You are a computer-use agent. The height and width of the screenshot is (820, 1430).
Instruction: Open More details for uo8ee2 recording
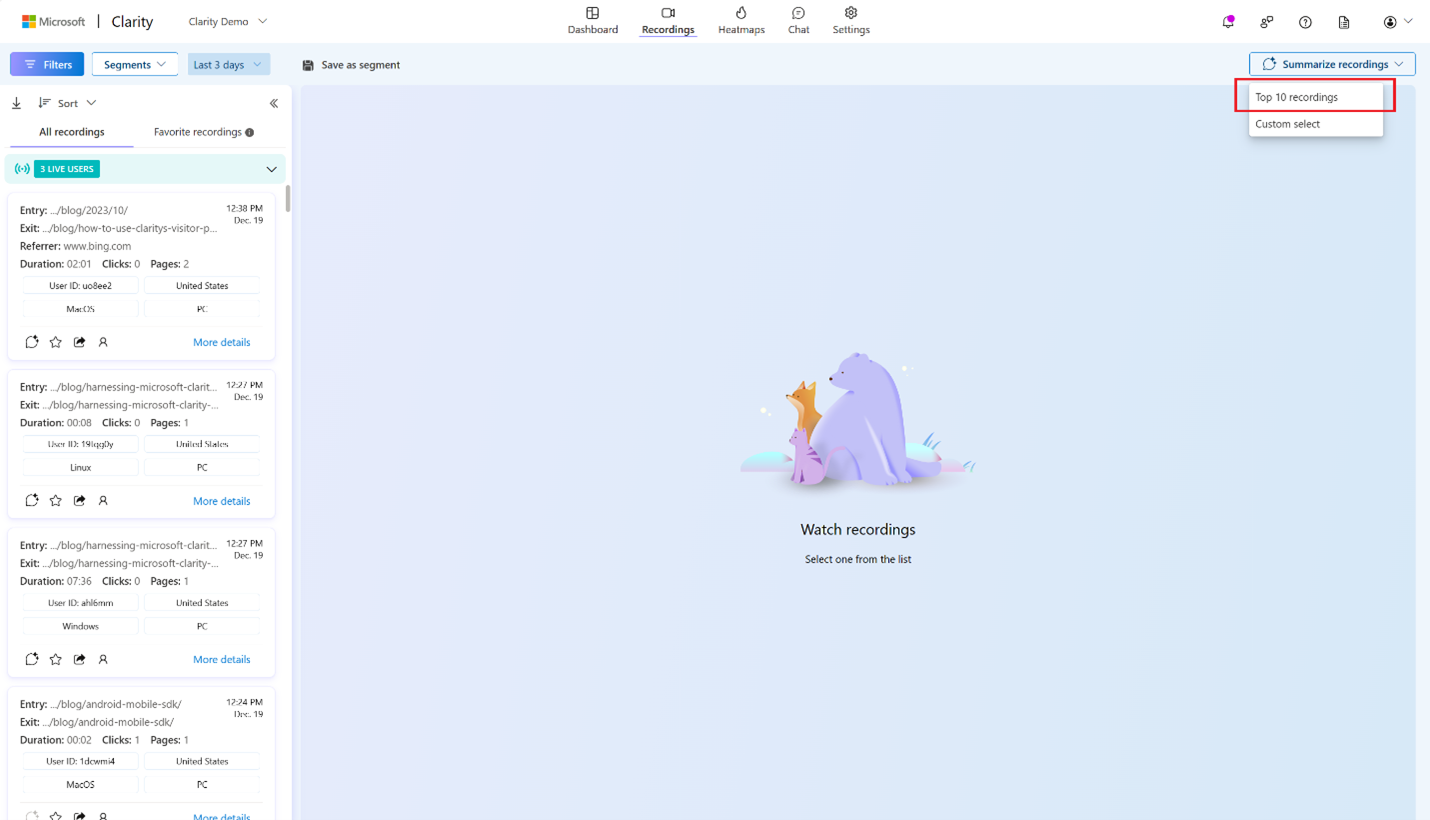point(221,342)
